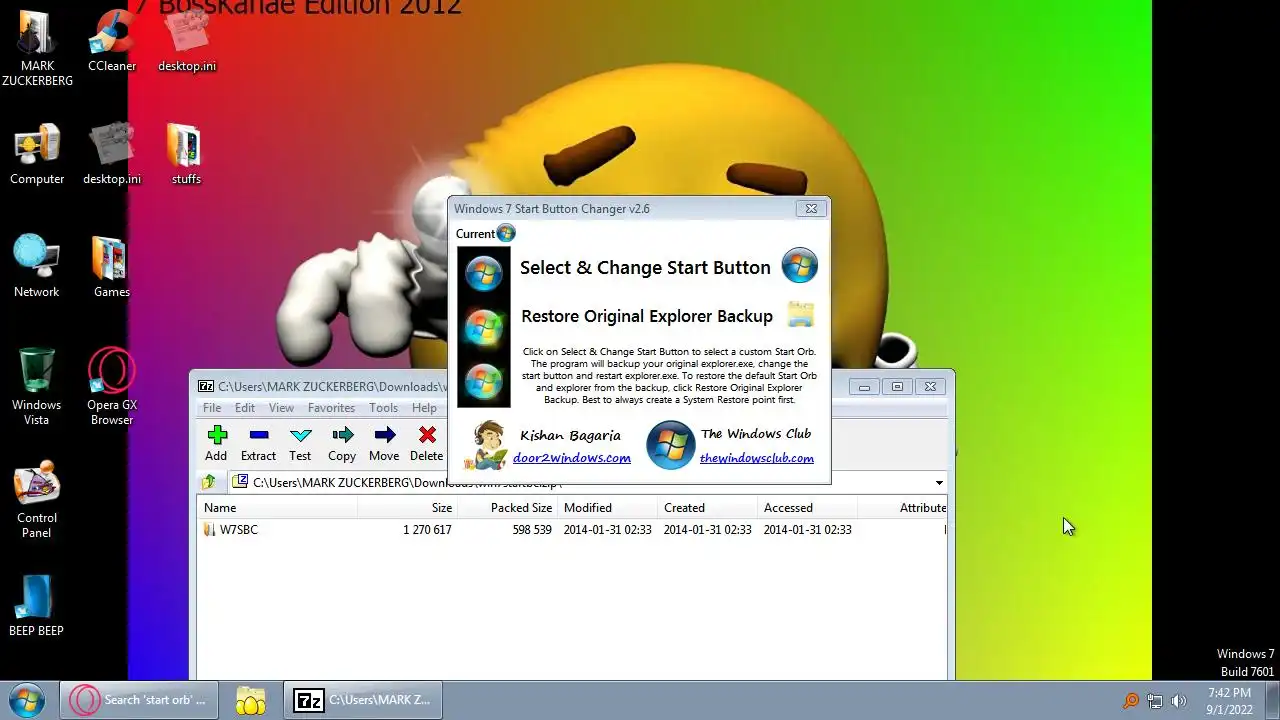Select the Opera GX Browser desktop icon
This screenshot has height=720, width=1280.
pyautogui.click(x=112, y=387)
